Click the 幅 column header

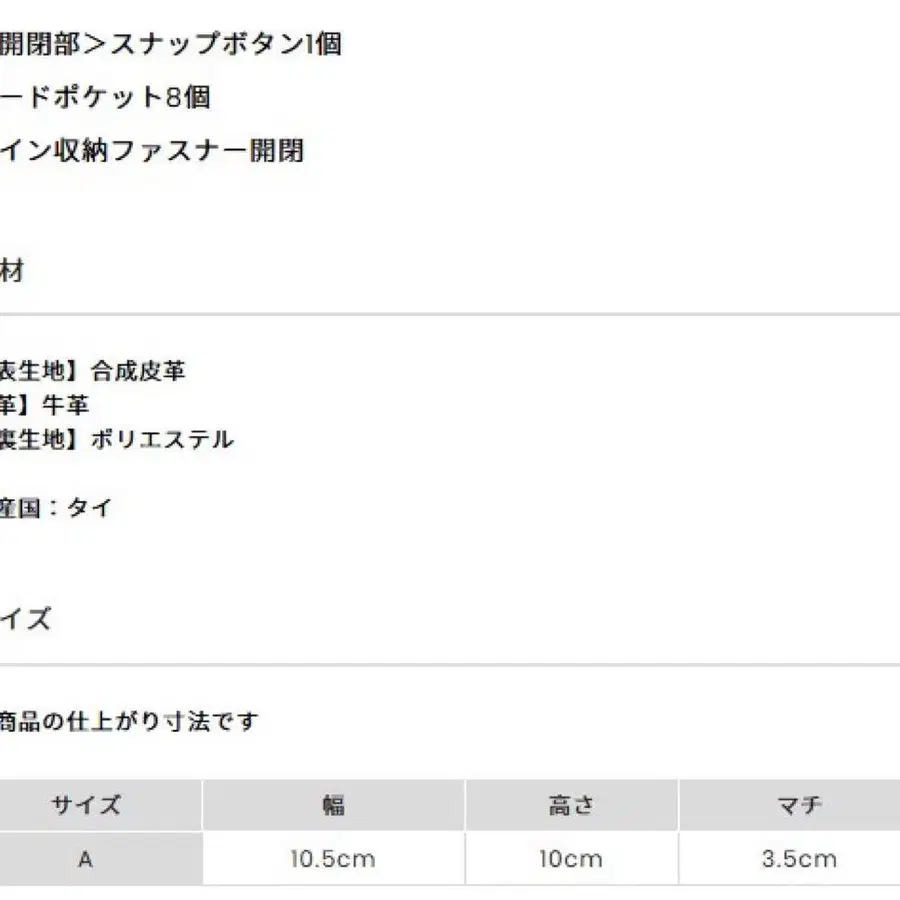click(333, 805)
